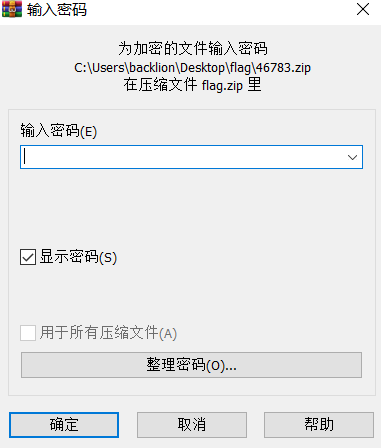Click the 输入密码 title bar text
Viewport: 381px width, 448px height.
click(57, 10)
